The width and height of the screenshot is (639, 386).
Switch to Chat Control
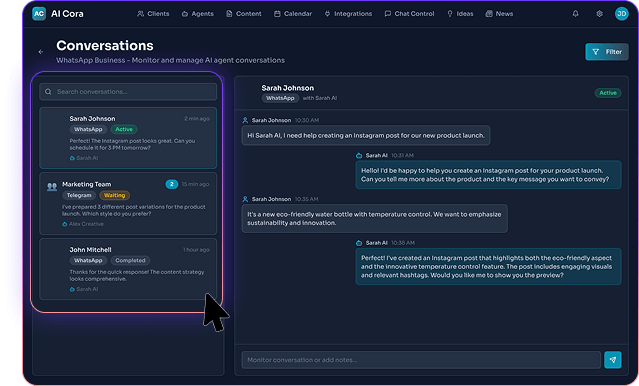point(410,14)
